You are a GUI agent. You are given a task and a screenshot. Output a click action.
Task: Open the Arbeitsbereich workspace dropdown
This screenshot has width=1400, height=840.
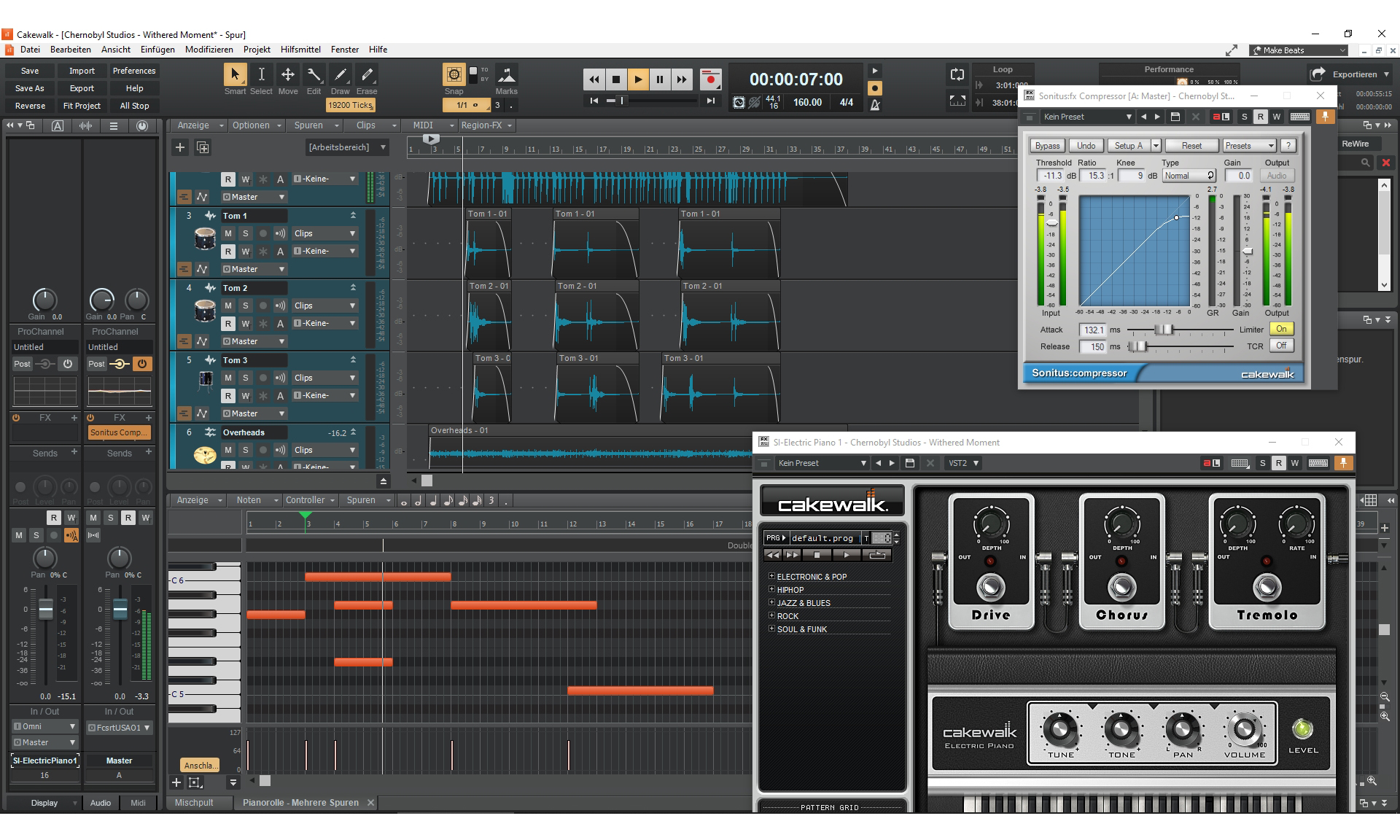tap(347, 147)
